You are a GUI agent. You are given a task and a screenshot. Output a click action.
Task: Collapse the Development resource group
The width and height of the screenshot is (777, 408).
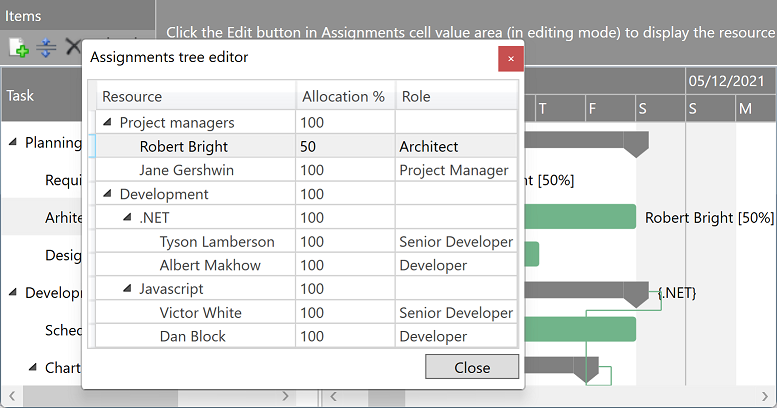click(x=106, y=195)
